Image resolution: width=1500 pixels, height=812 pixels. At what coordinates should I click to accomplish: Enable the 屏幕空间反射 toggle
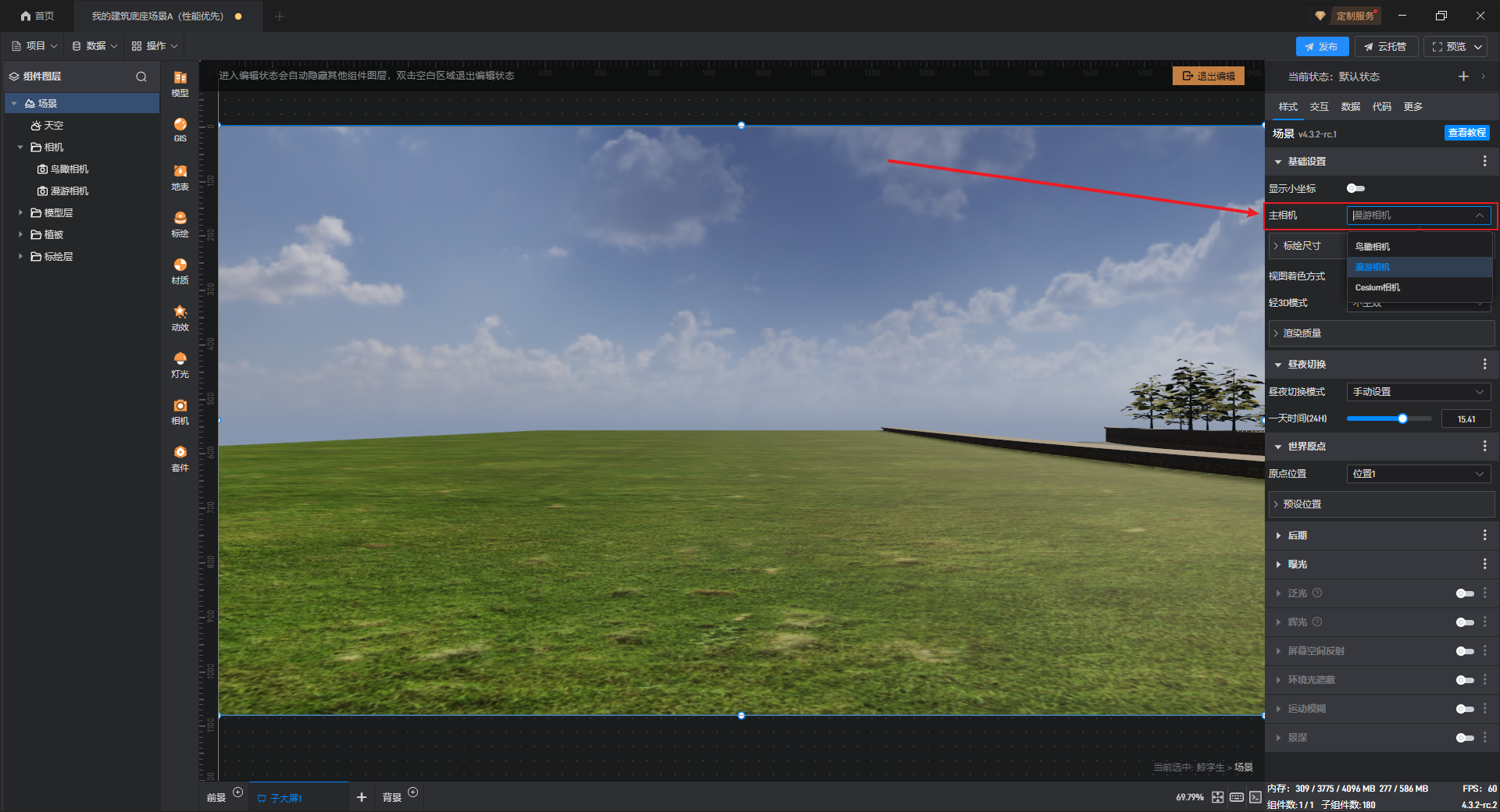coord(1465,651)
